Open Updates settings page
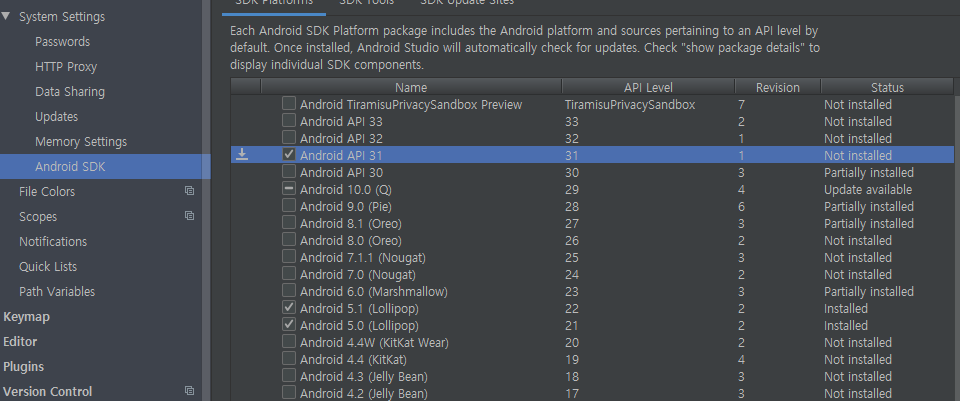This screenshot has height=401, width=960. point(56,116)
